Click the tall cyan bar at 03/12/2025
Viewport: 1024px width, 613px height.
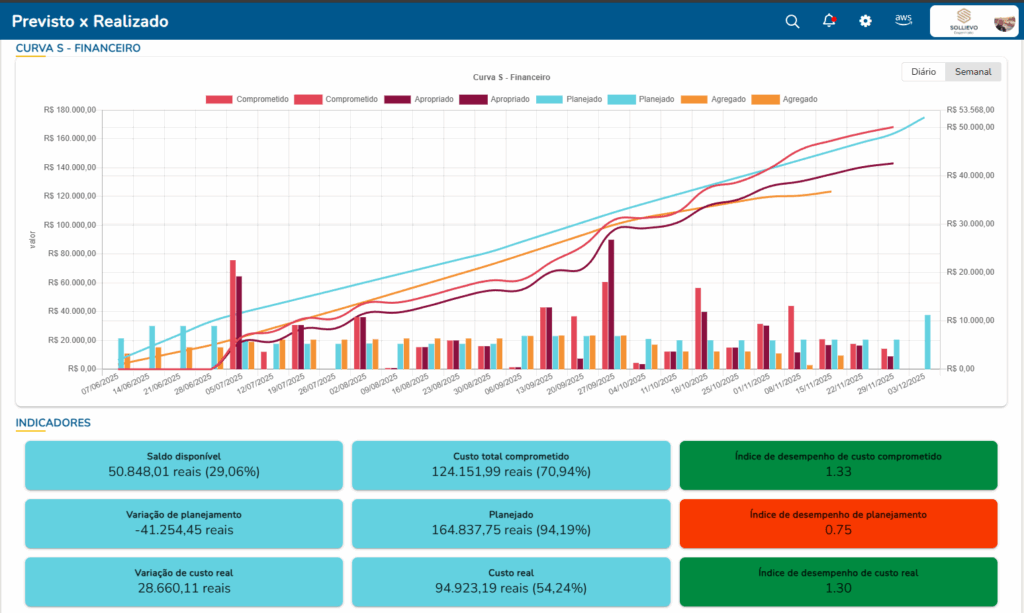927,342
